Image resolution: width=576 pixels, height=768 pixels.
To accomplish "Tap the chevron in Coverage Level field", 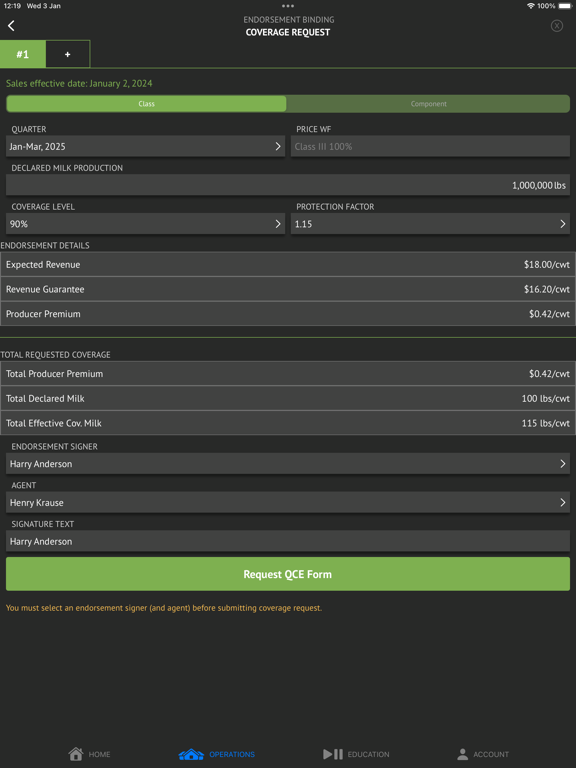I will [x=278, y=224].
